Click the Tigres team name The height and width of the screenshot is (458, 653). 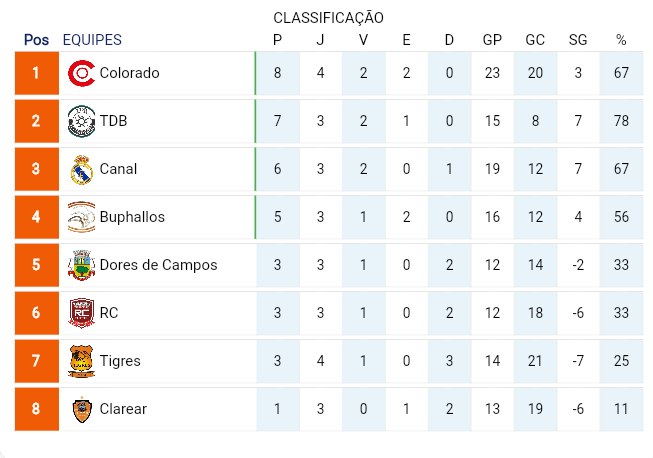click(x=120, y=361)
